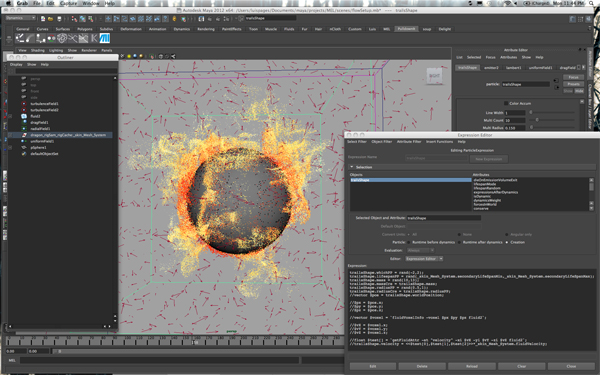Screen dimensions: 600x375
Task: Switch to the Dynamics shelf tab
Action: (181, 29)
